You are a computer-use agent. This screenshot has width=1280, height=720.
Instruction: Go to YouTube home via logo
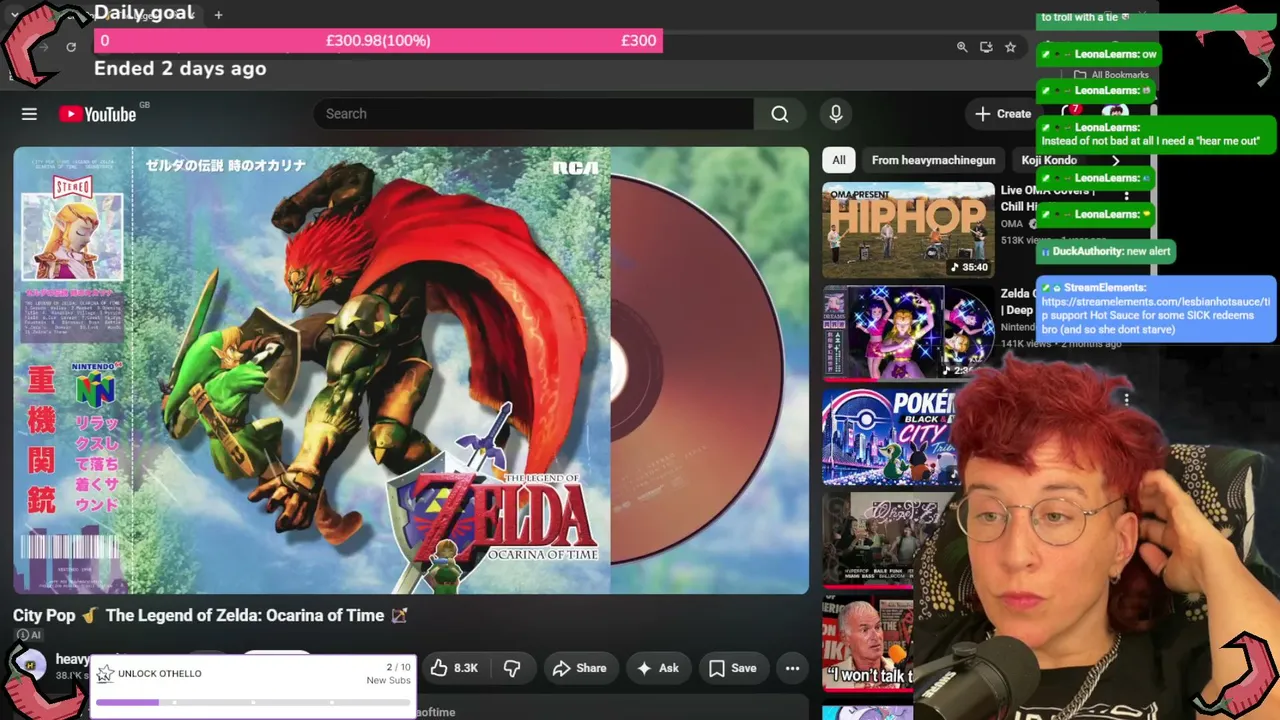98,114
